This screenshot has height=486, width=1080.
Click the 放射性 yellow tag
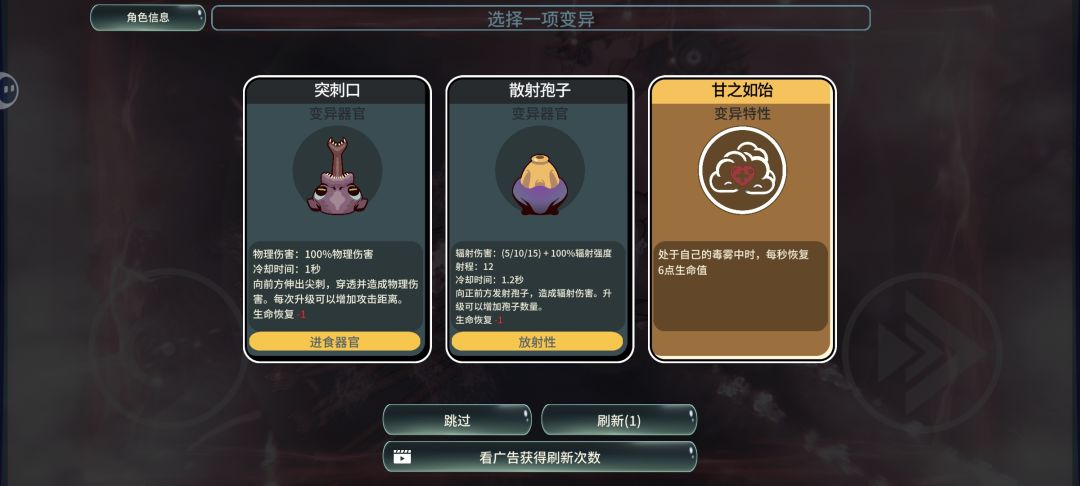pos(537,341)
